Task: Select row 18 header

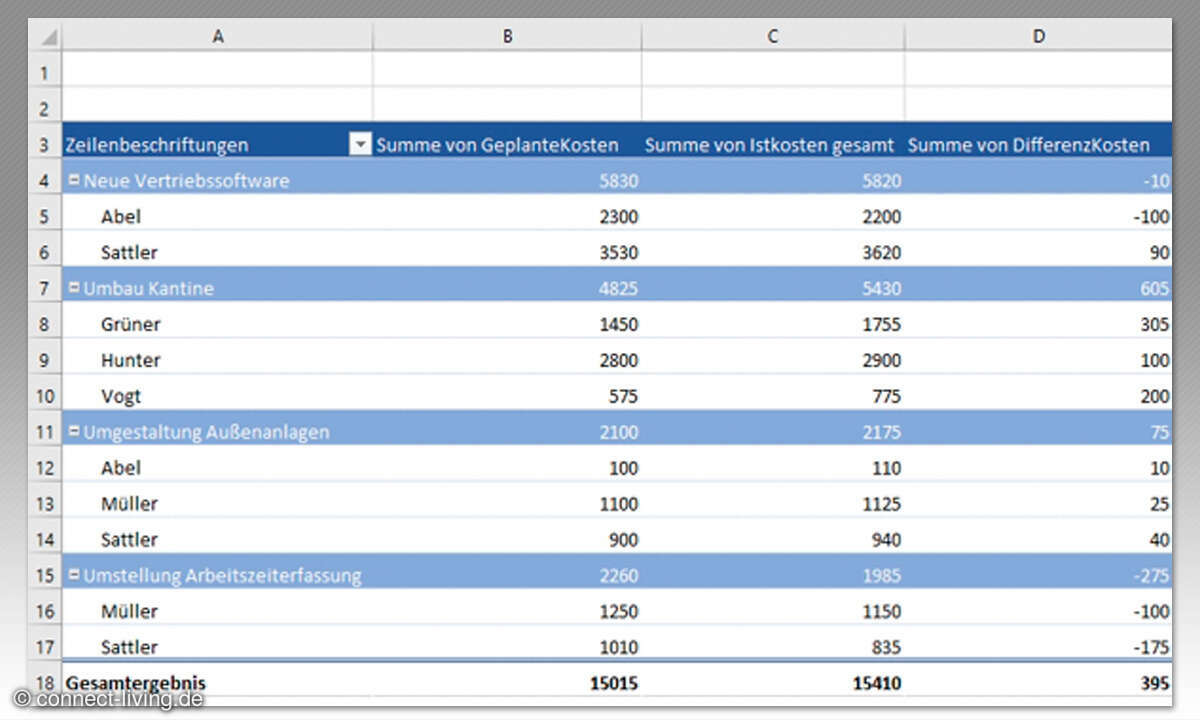Action: point(44,683)
